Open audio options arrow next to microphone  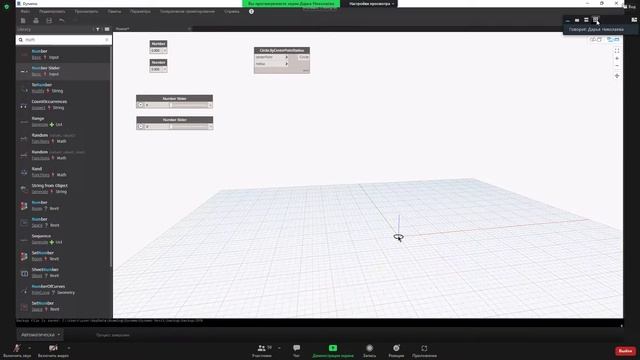tap(29, 348)
